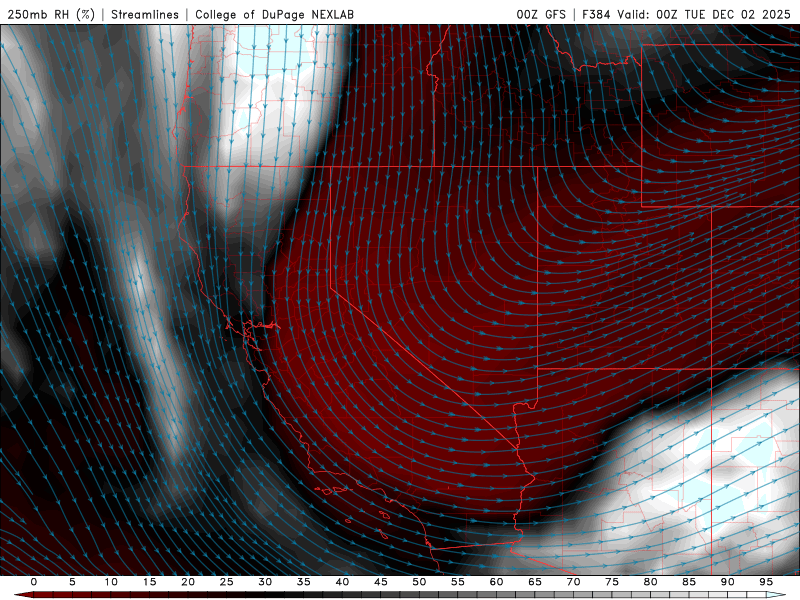
Task: Click the color bar value '15'
Action: point(149,582)
